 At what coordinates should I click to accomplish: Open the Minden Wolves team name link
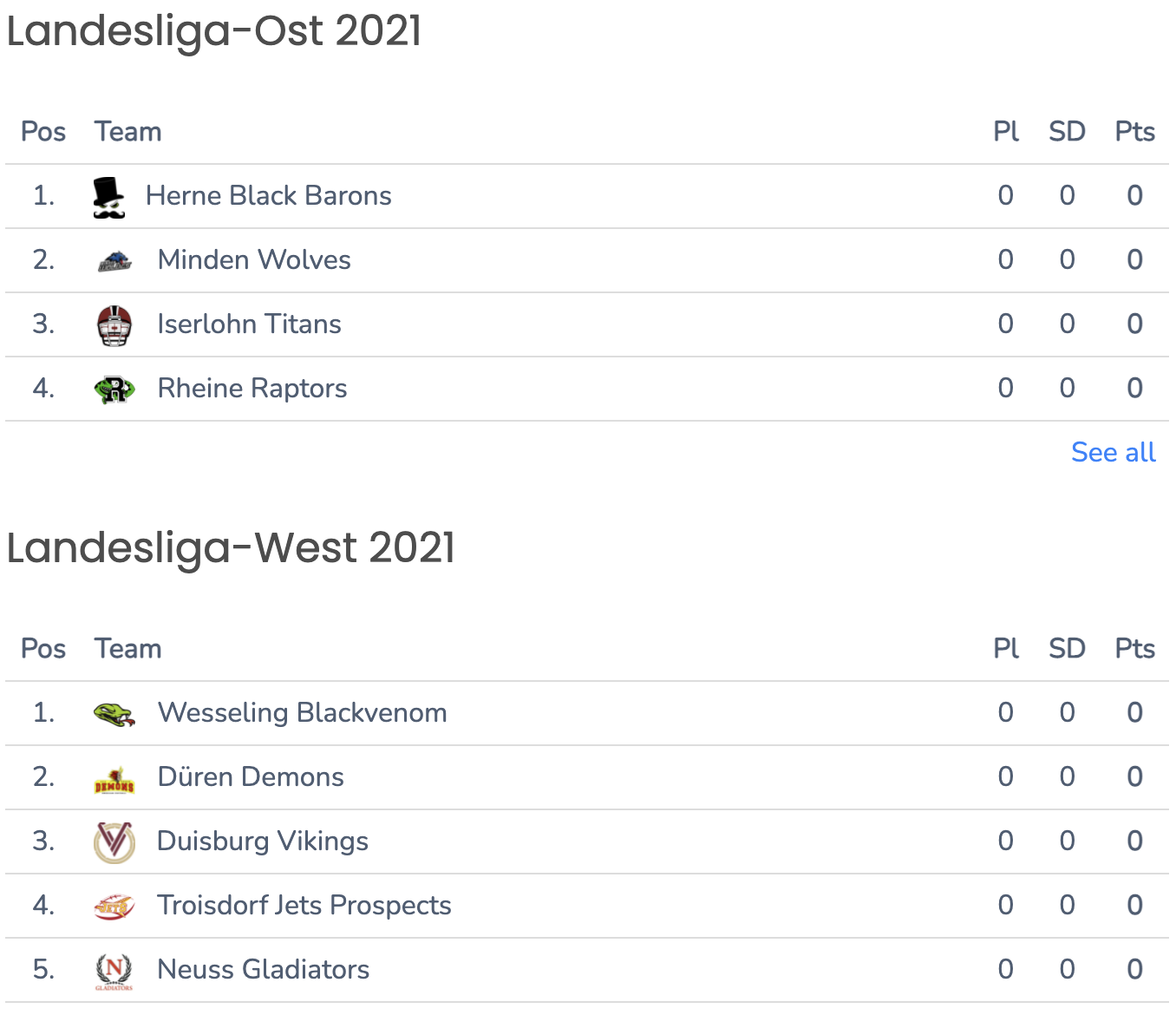coord(254,259)
